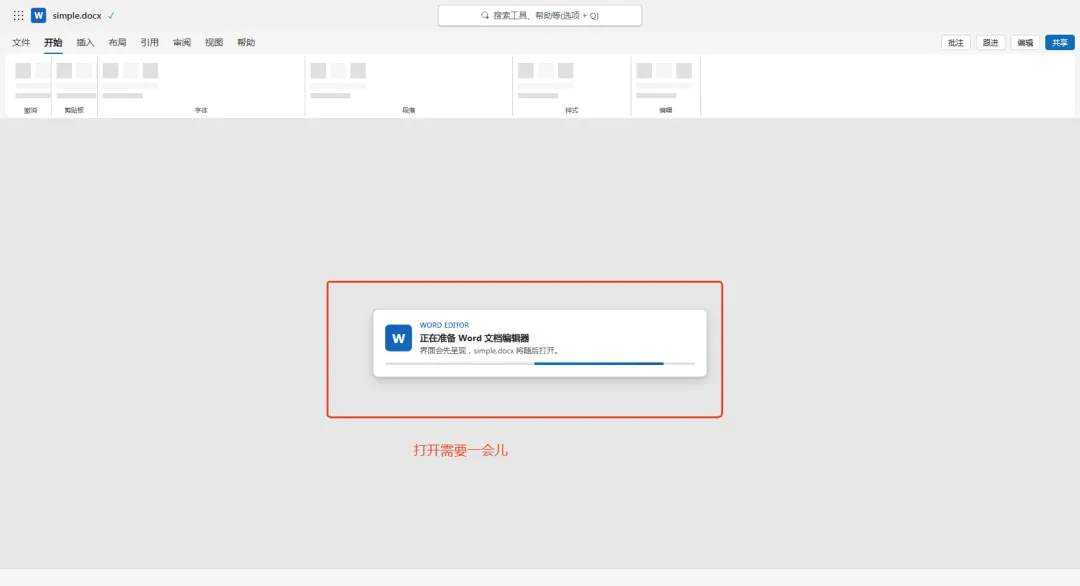Select the 开始 ribbon tab
Screen dimensions: 1080x586
[53, 43]
